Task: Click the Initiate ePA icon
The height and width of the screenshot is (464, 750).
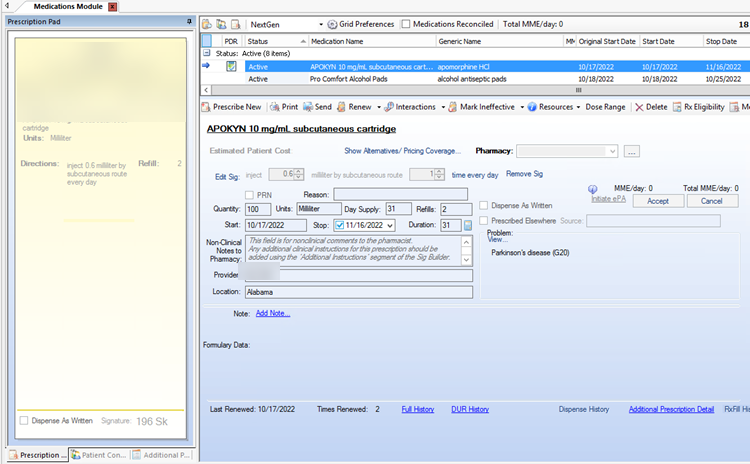Action: (x=593, y=189)
